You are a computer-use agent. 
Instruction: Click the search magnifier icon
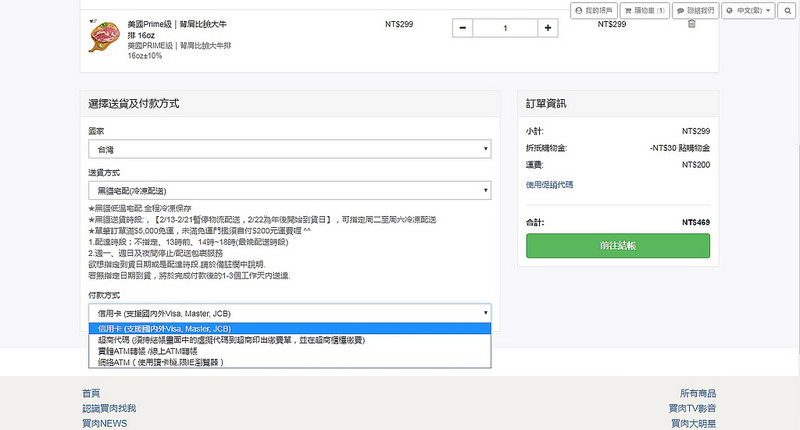click(787, 10)
